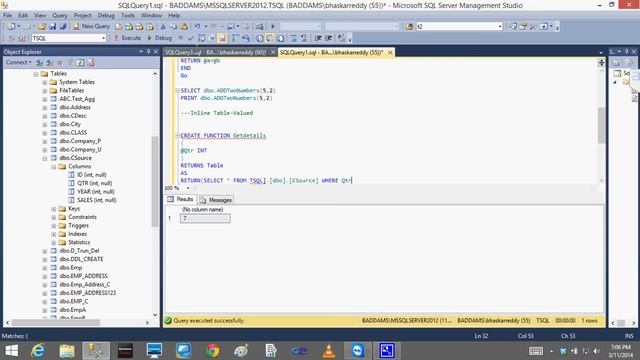Toggle Results to Text icon
The height and width of the screenshot is (360, 640).
260,38
